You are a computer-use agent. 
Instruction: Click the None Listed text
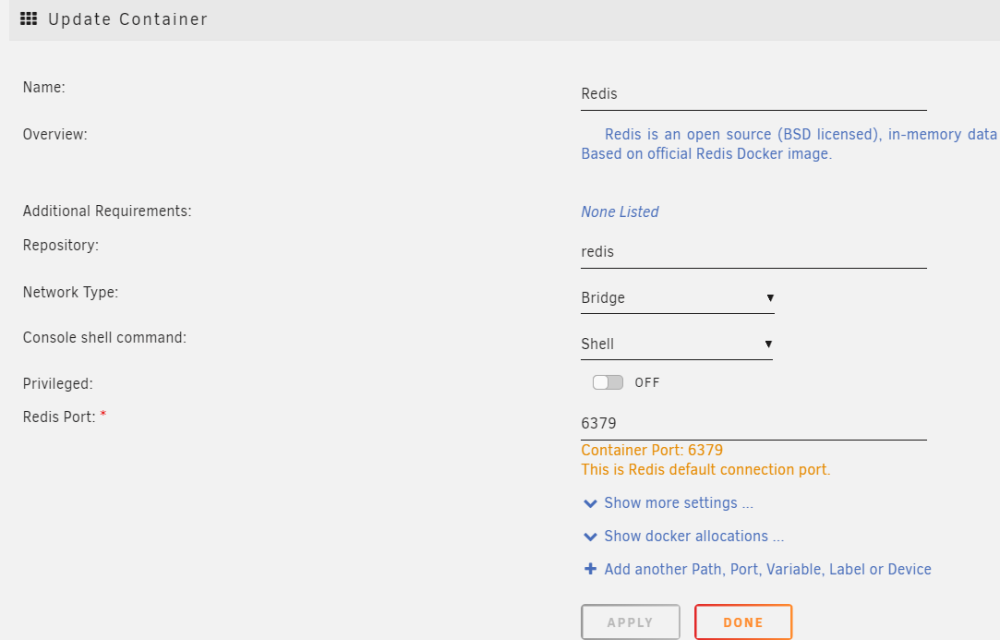620,212
